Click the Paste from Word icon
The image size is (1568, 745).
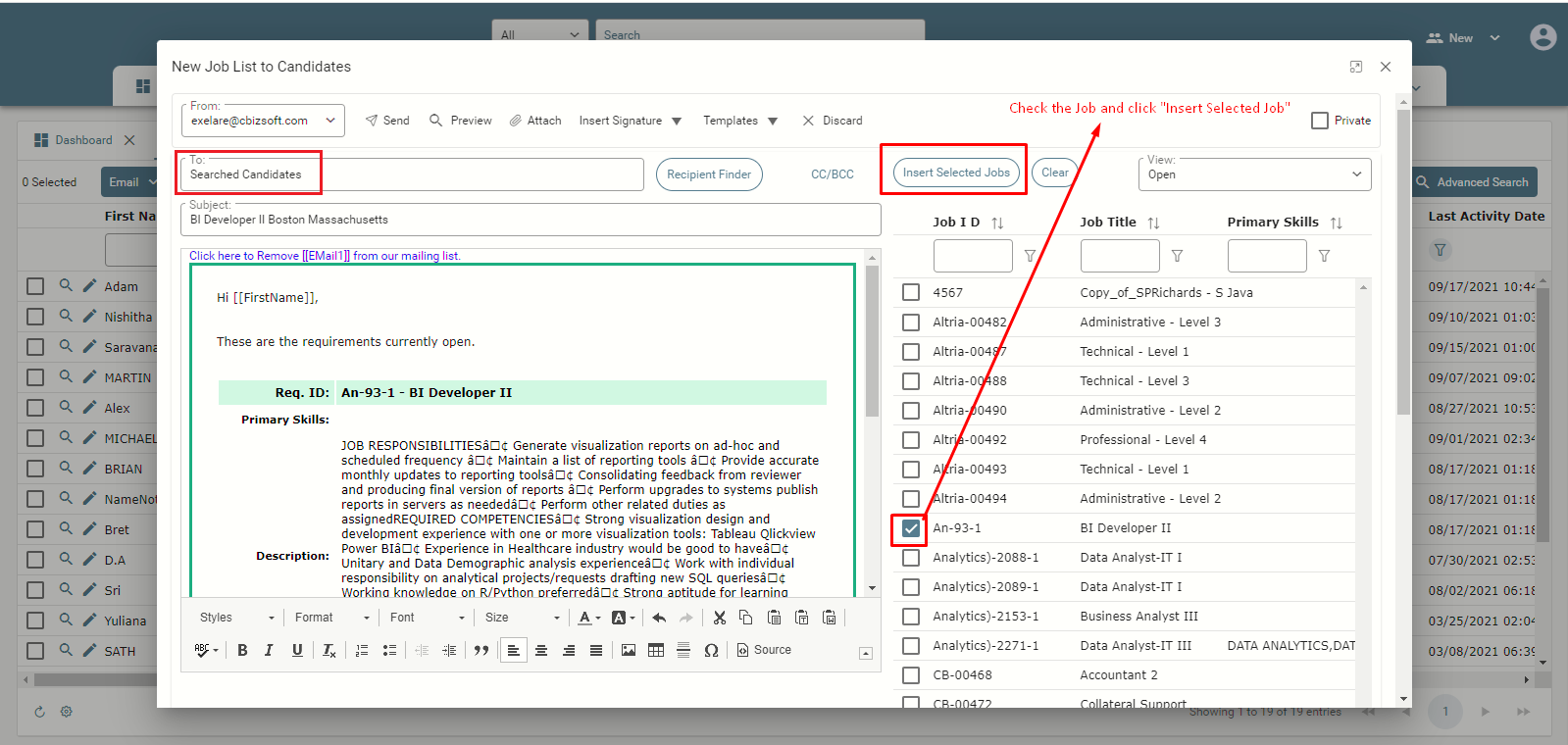[830, 618]
